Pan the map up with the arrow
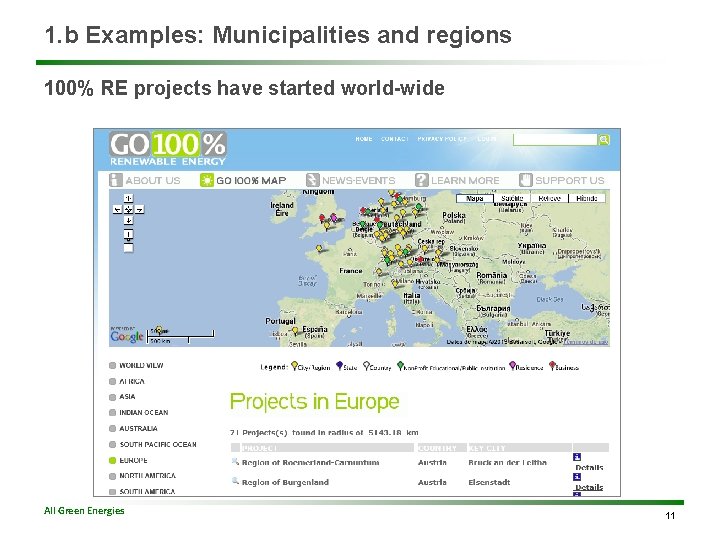Viewport: 720px width, 540px height. [128, 198]
